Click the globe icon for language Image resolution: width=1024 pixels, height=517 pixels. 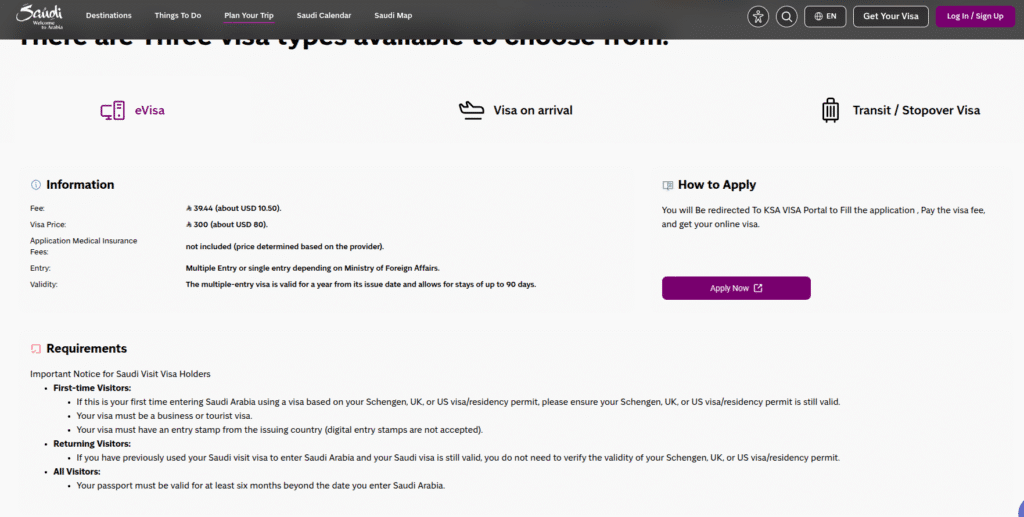(819, 16)
